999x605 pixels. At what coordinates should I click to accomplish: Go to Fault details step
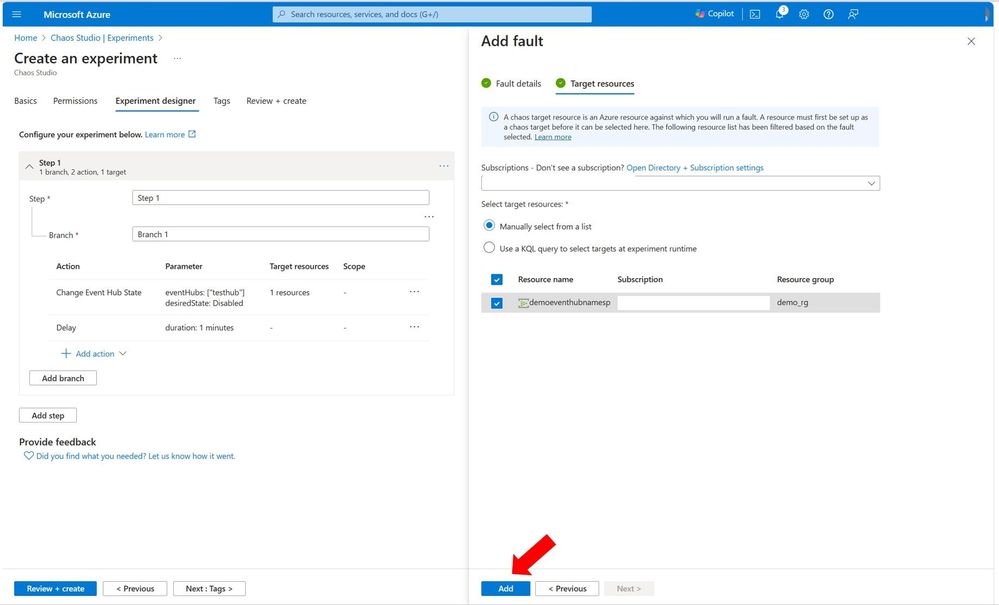click(511, 83)
